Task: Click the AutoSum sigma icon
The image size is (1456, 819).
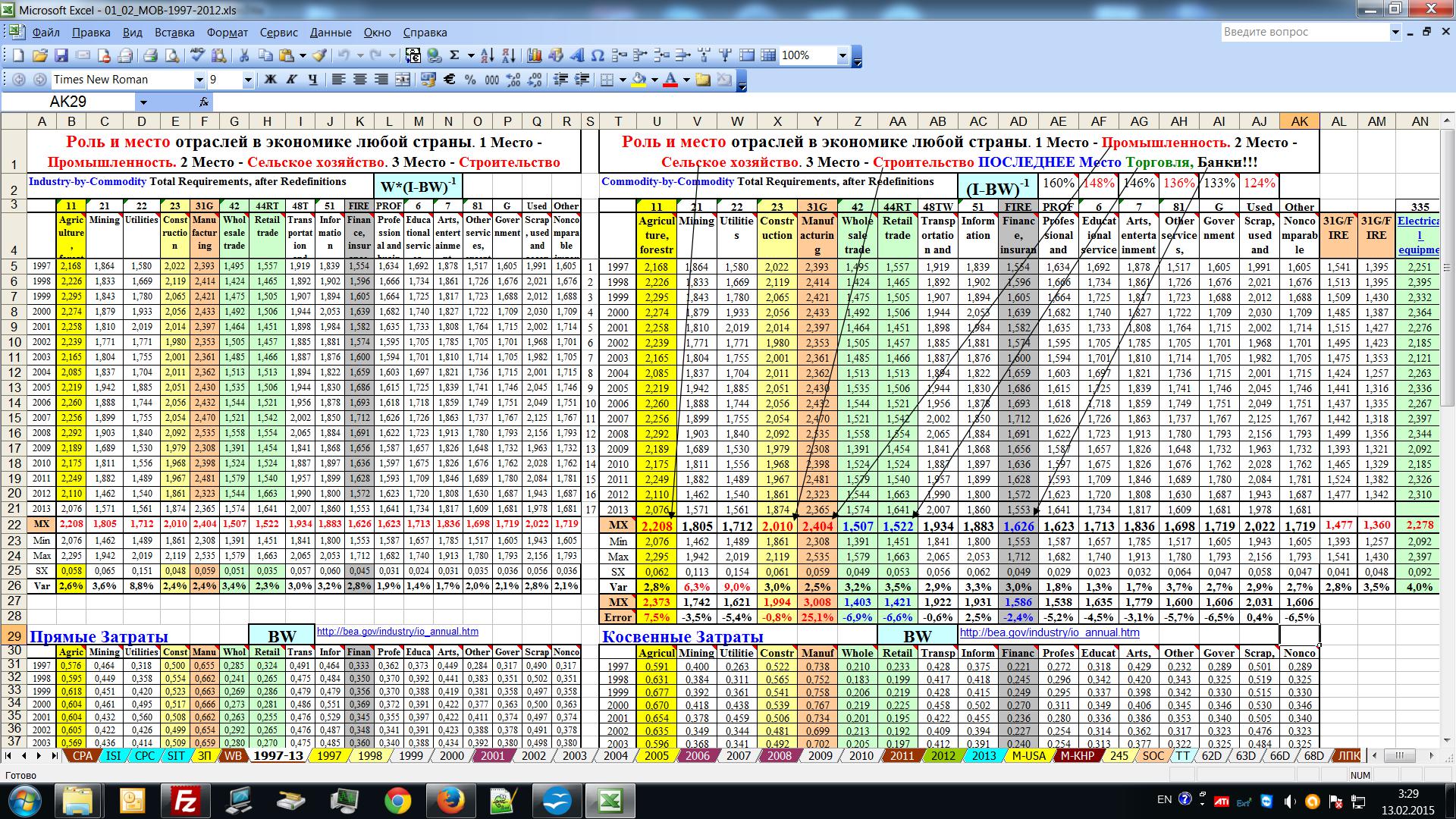Action: coord(455,55)
